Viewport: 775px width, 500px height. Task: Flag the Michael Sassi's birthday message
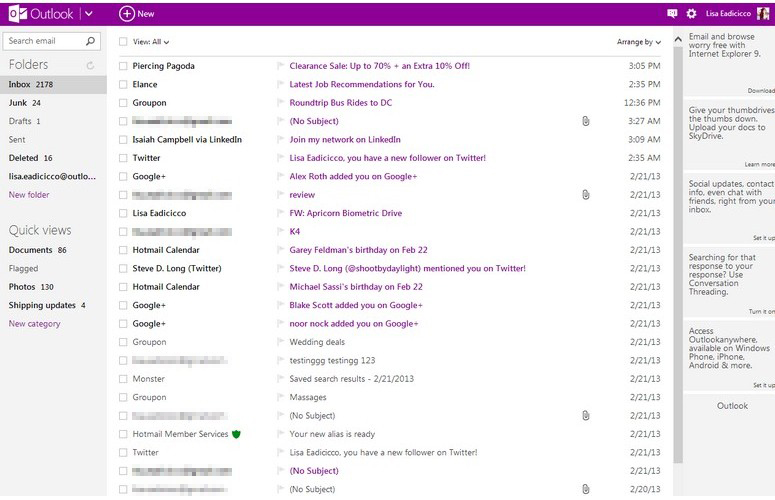[280, 287]
